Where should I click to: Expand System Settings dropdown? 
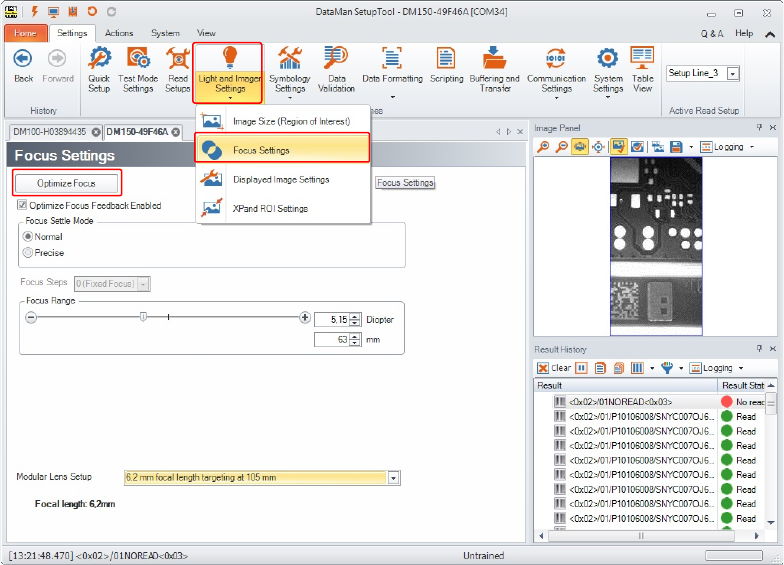(608, 98)
